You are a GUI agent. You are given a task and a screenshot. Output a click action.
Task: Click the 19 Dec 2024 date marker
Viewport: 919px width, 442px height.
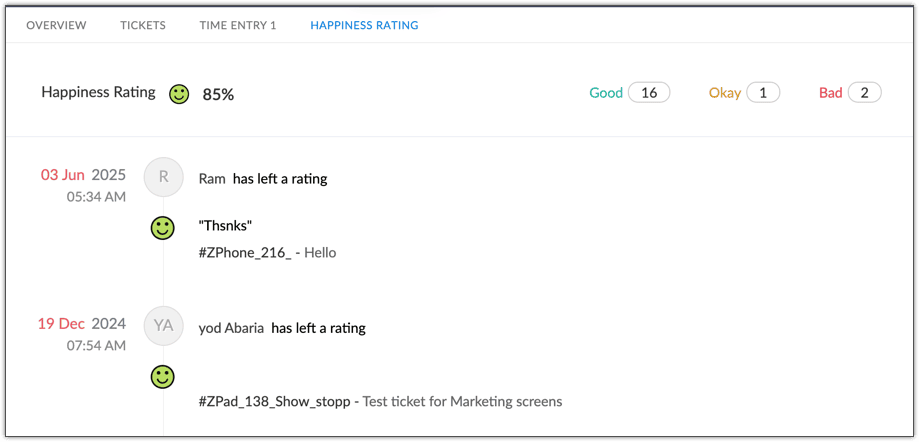pos(82,324)
